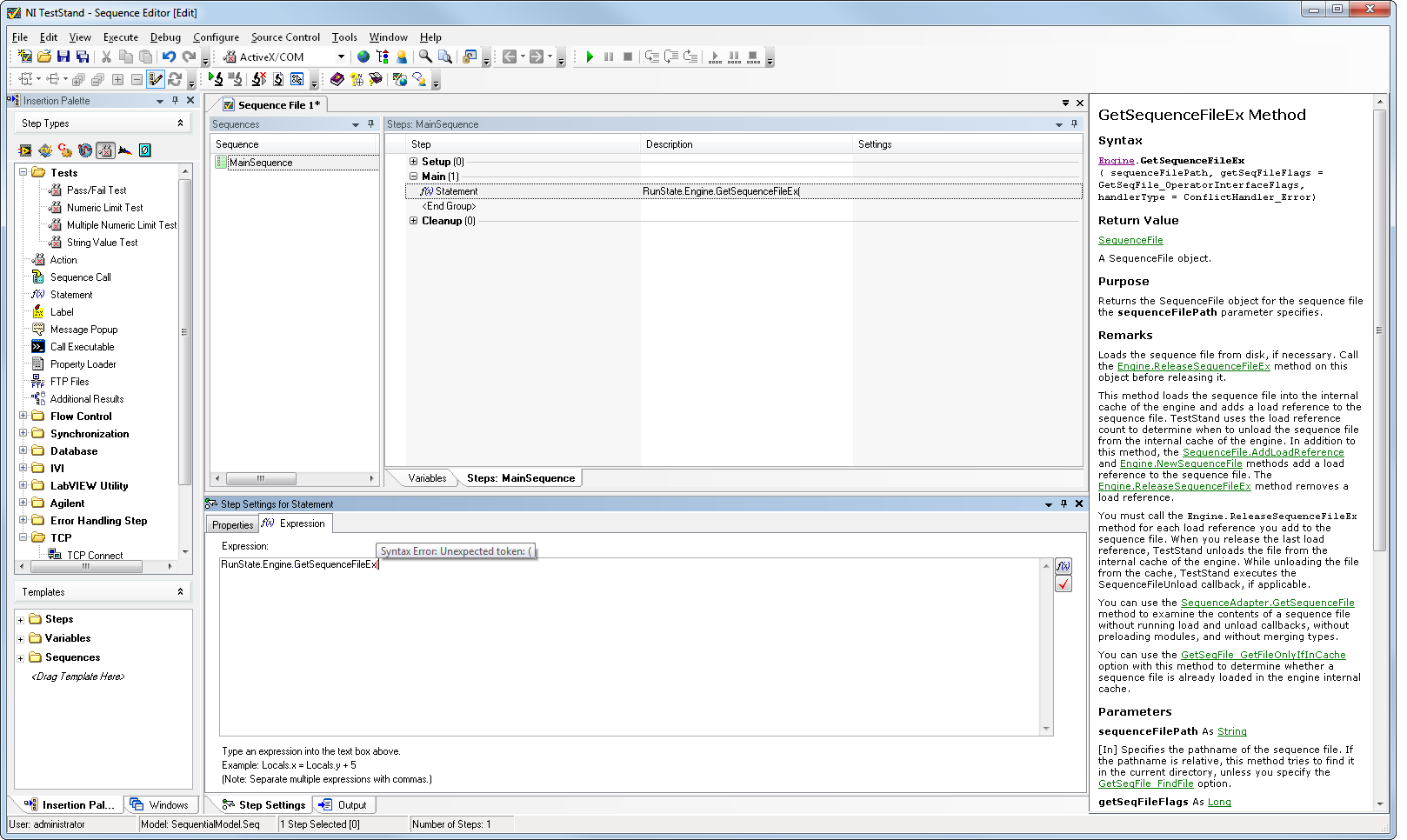Click the Redo arrow icon
The width and height of the screenshot is (1407, 840).
189,57
